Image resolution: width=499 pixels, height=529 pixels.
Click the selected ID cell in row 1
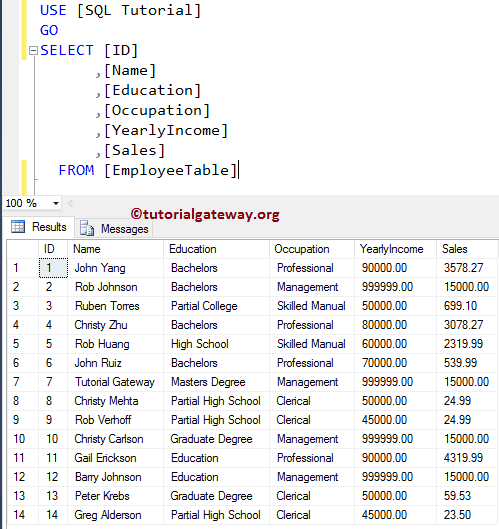click(53, 268)
